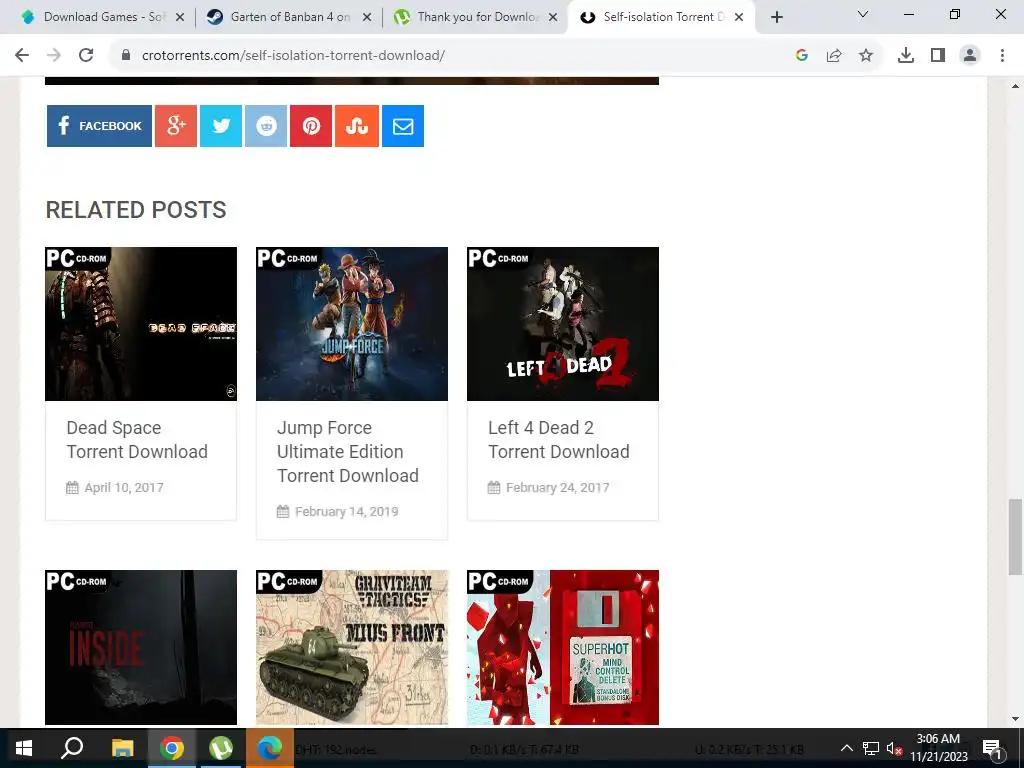The height and width of the screenshot is (768, 1024).
Task: Close the Garten of Banban 4 tab
Action: pos(367,18)
